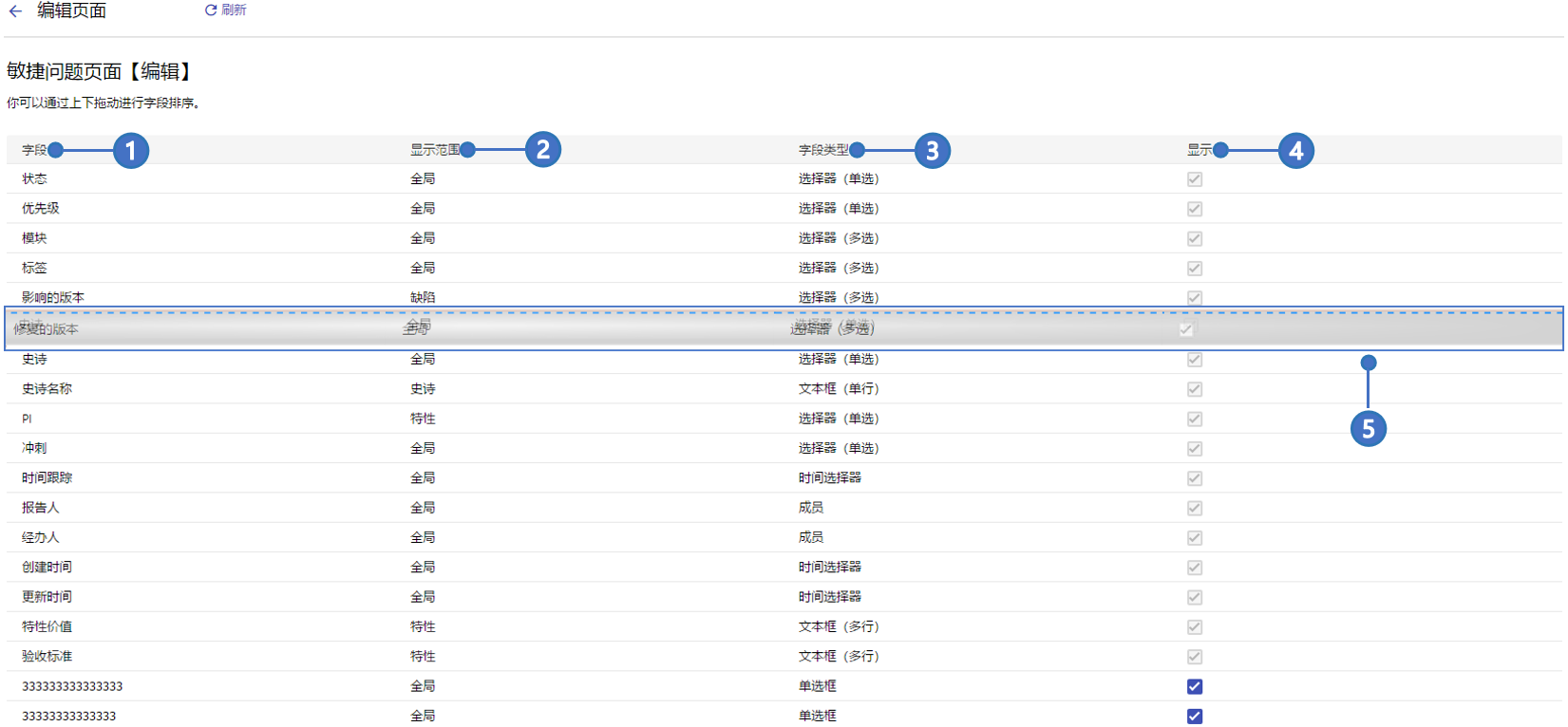Toggle the 显示 checkbox for 史诗名称
The width and height of the screenshot is (1568, 727).
click(1195, 389)
